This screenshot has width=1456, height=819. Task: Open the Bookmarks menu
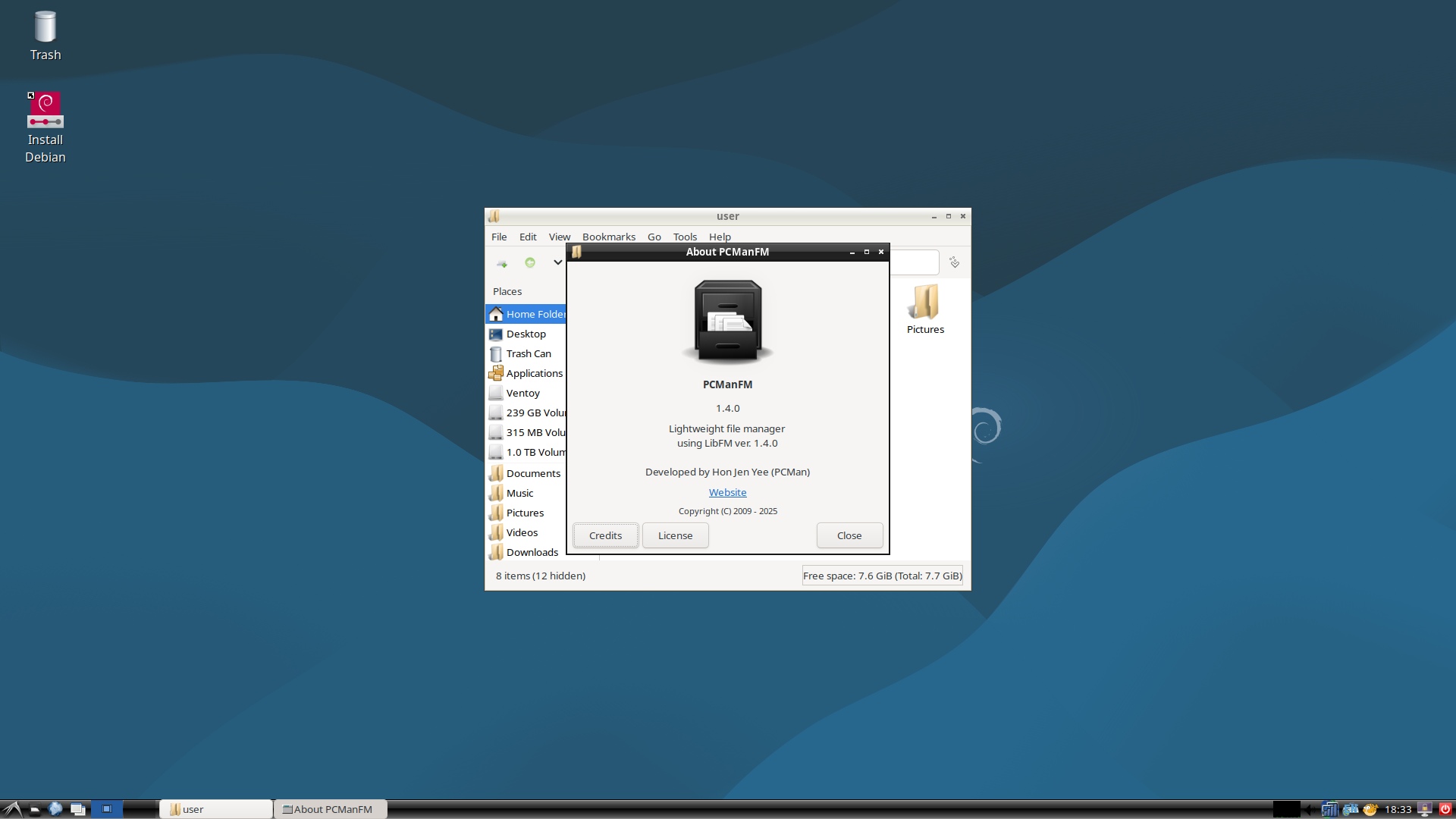[608, 237]
